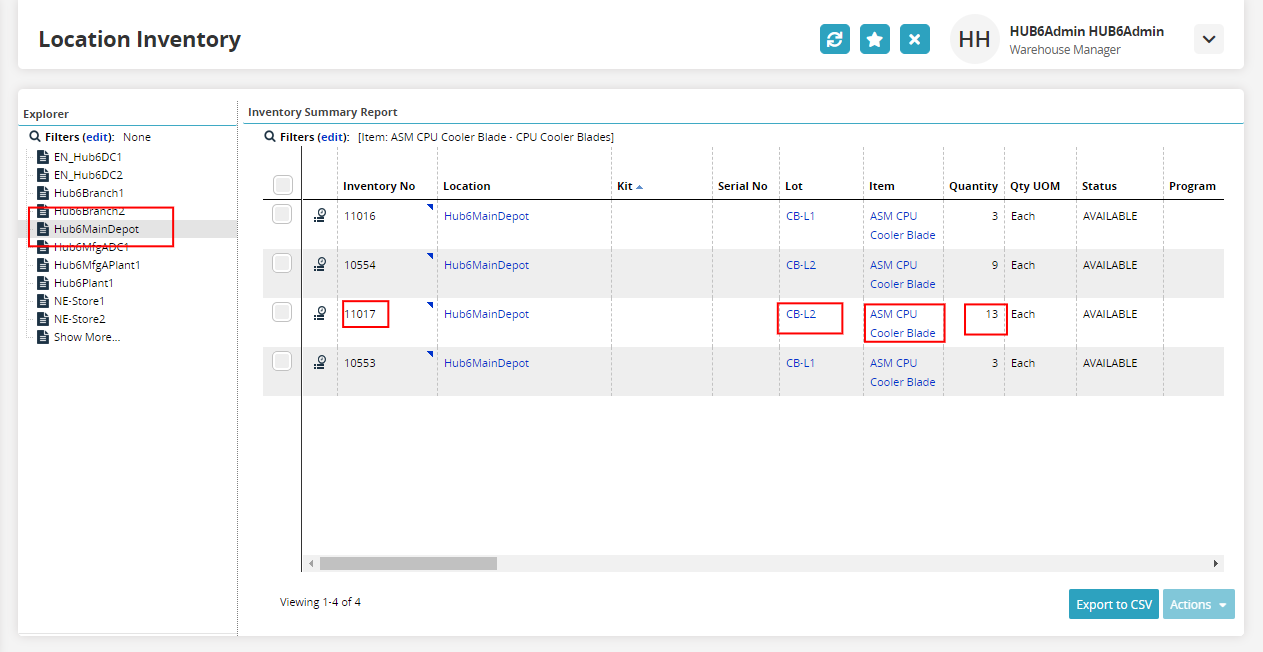
Task: Click the Lot column header
Action: [x=794, y=186]
